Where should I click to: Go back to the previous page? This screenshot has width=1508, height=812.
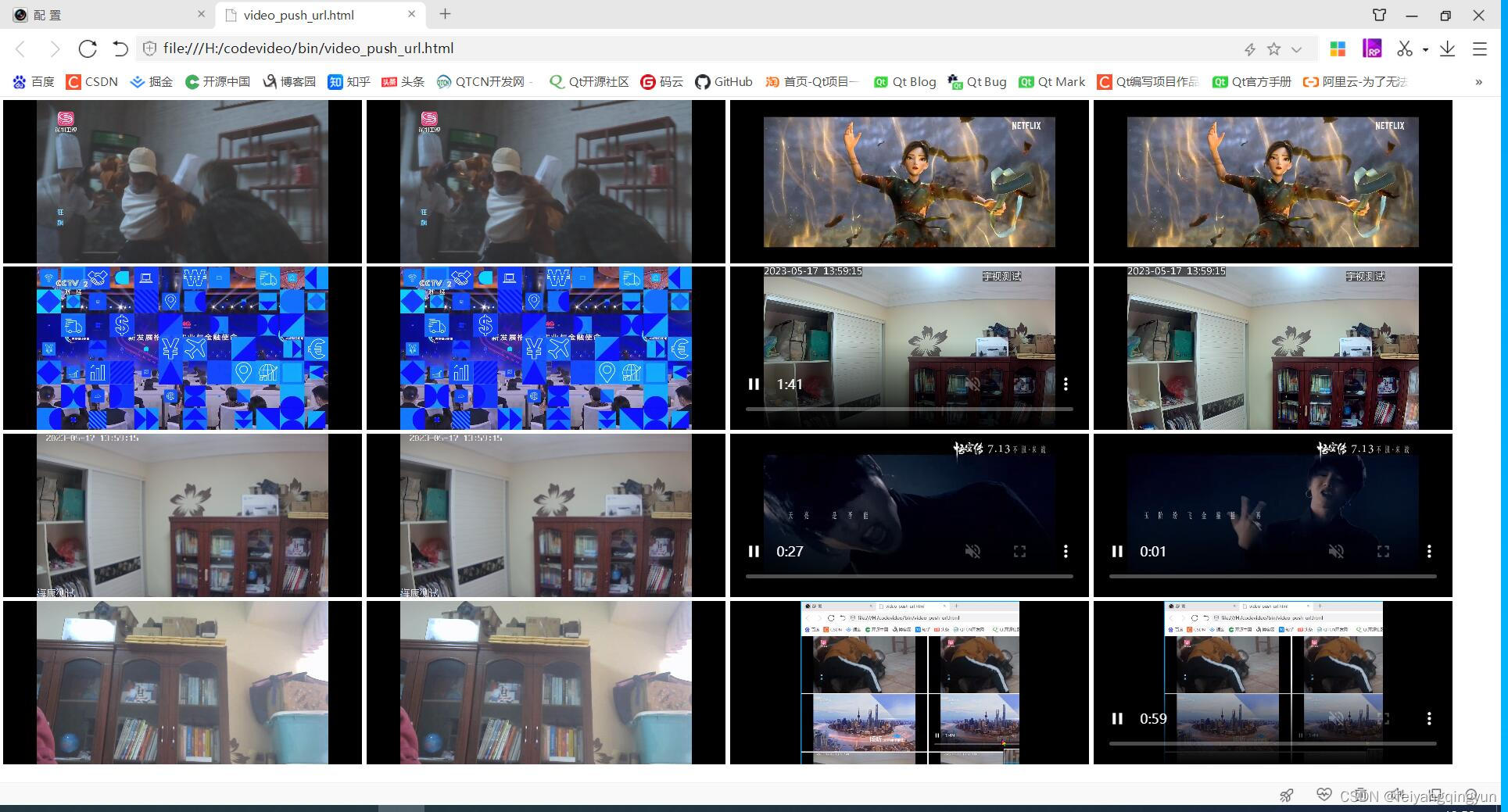coord(20,49)
